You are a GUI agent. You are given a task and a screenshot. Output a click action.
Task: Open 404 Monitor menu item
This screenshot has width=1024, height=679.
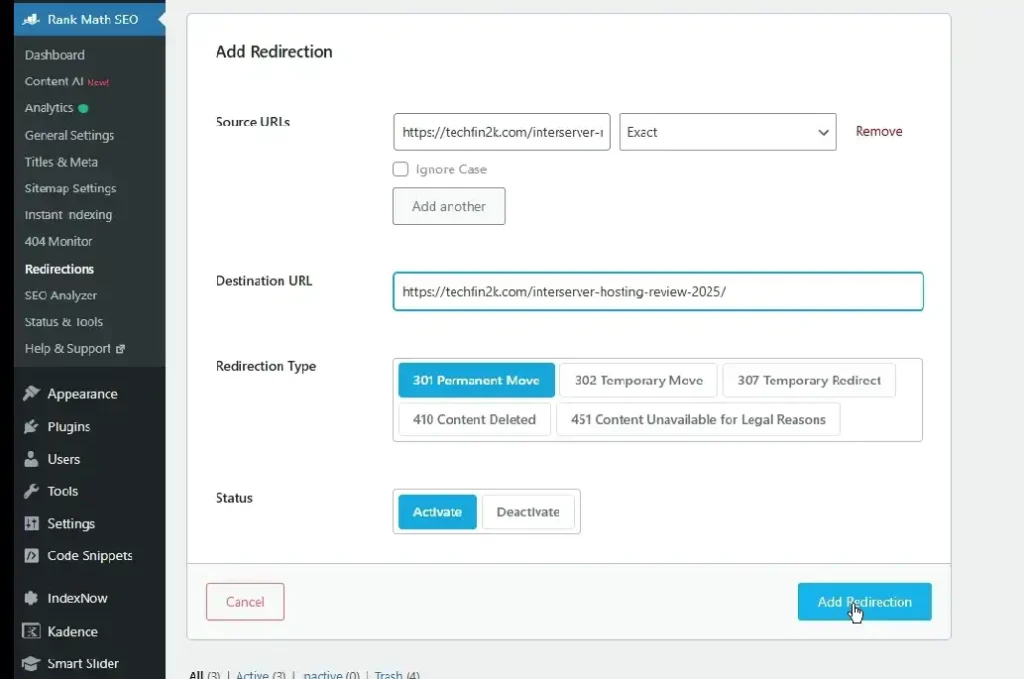(x=59, y=242)
